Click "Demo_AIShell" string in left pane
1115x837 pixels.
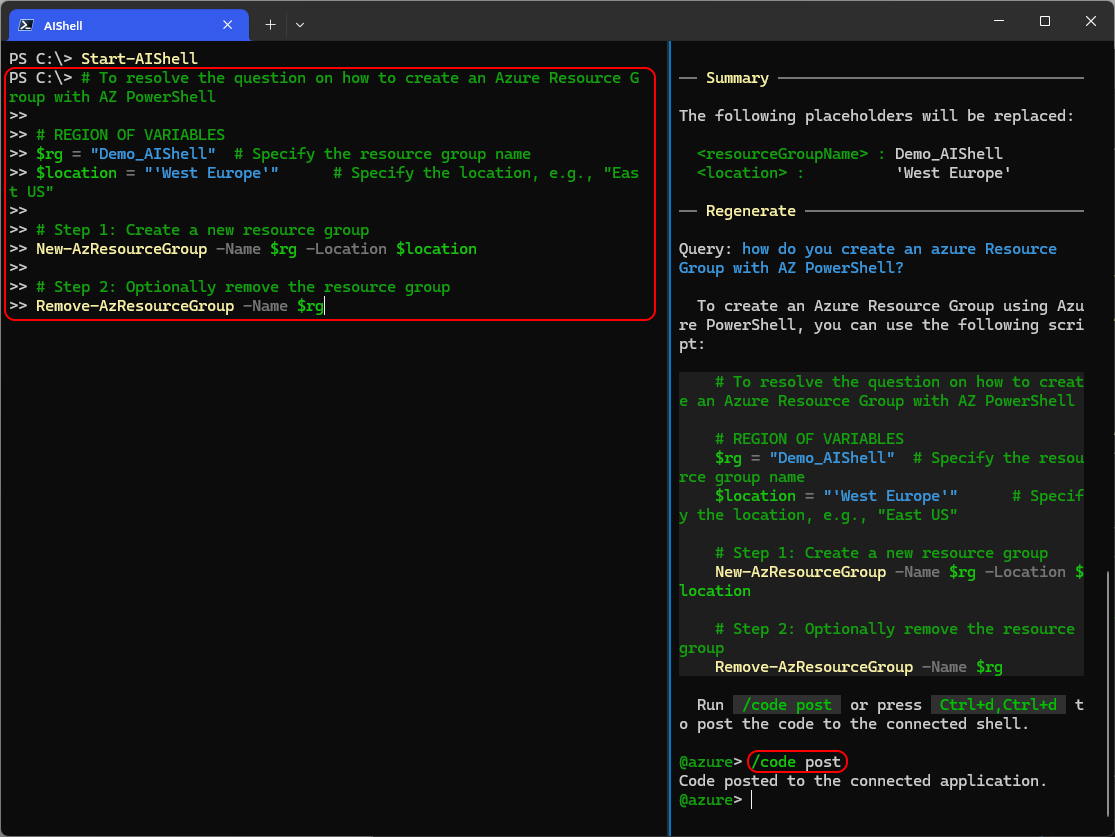(153, 154)
